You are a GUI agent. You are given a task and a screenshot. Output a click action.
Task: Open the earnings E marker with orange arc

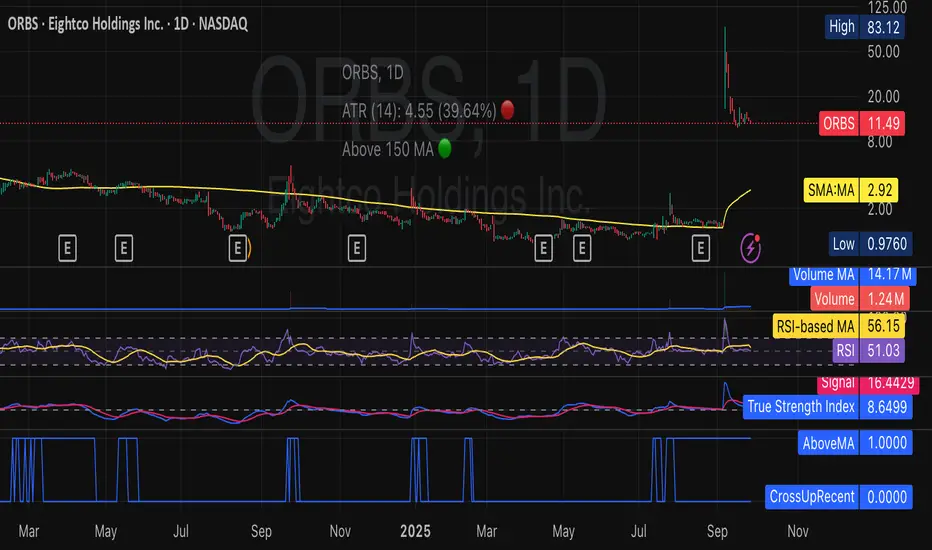(x=238, y=249)
